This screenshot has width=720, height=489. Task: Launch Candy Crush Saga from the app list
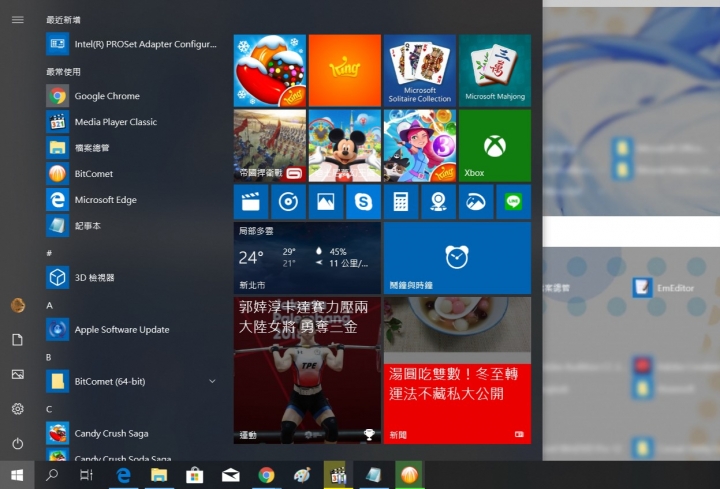[x=132, y=433]
